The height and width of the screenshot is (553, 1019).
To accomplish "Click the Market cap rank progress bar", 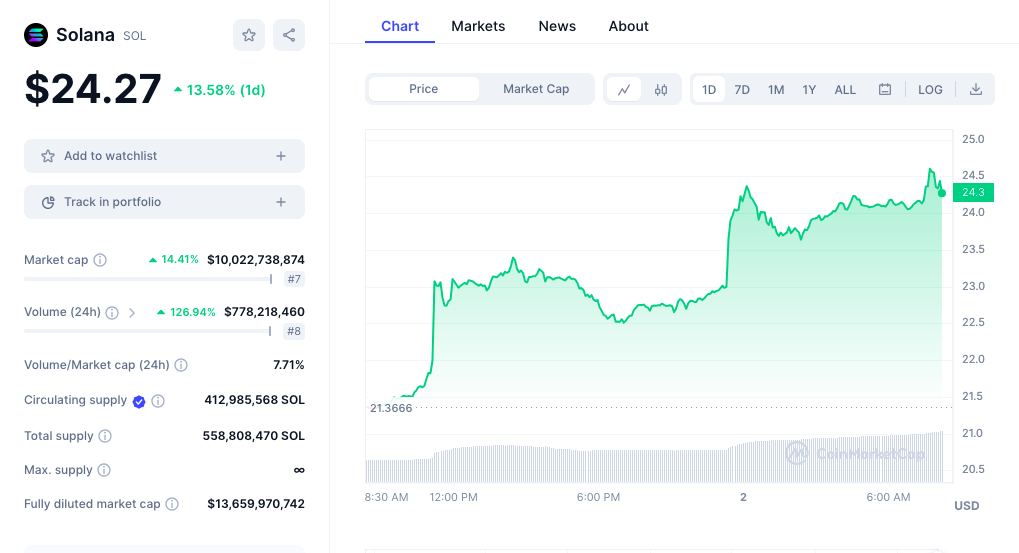I will [x=148, y=279].
